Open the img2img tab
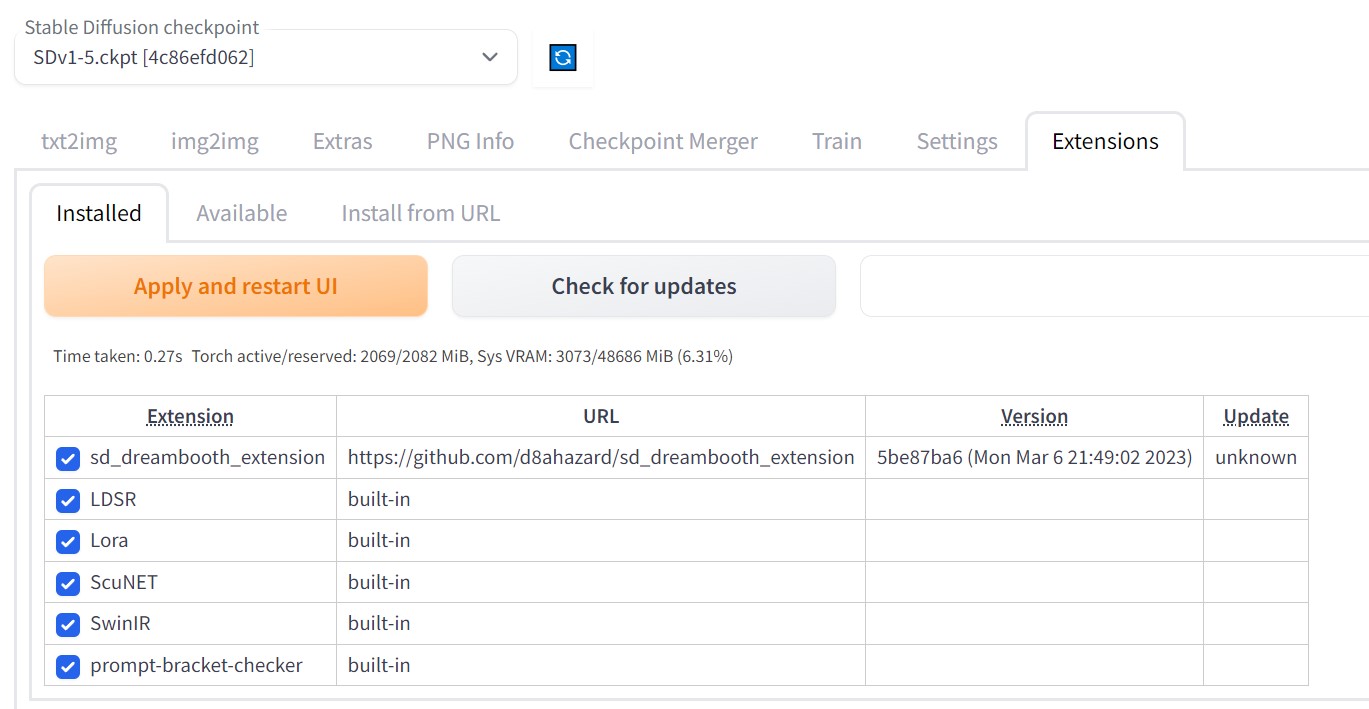This screenshot has width=1369, height=709. tap(215, 142)
